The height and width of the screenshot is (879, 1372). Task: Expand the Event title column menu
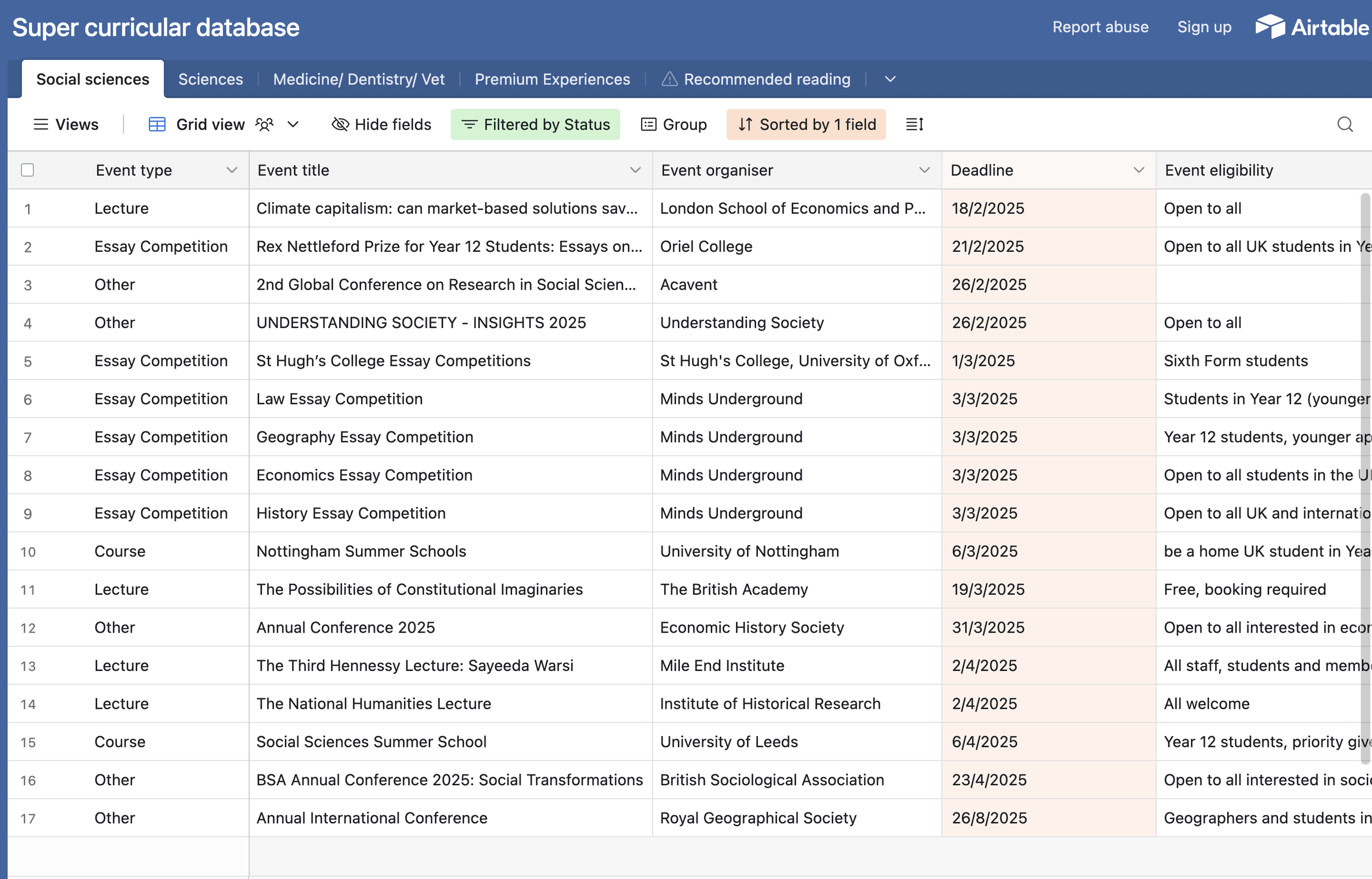(x=634, y=170)
